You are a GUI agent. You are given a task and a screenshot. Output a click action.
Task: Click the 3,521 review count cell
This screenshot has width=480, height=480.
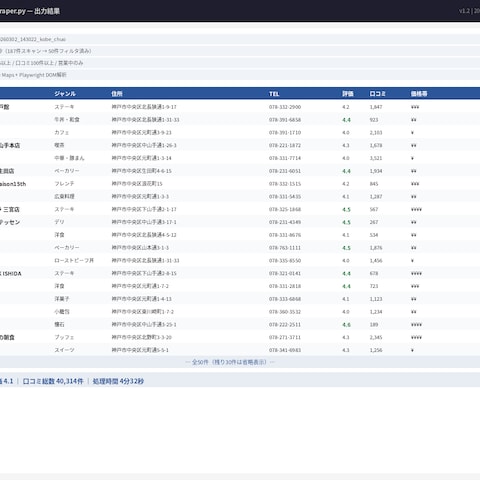pos(376,158)
